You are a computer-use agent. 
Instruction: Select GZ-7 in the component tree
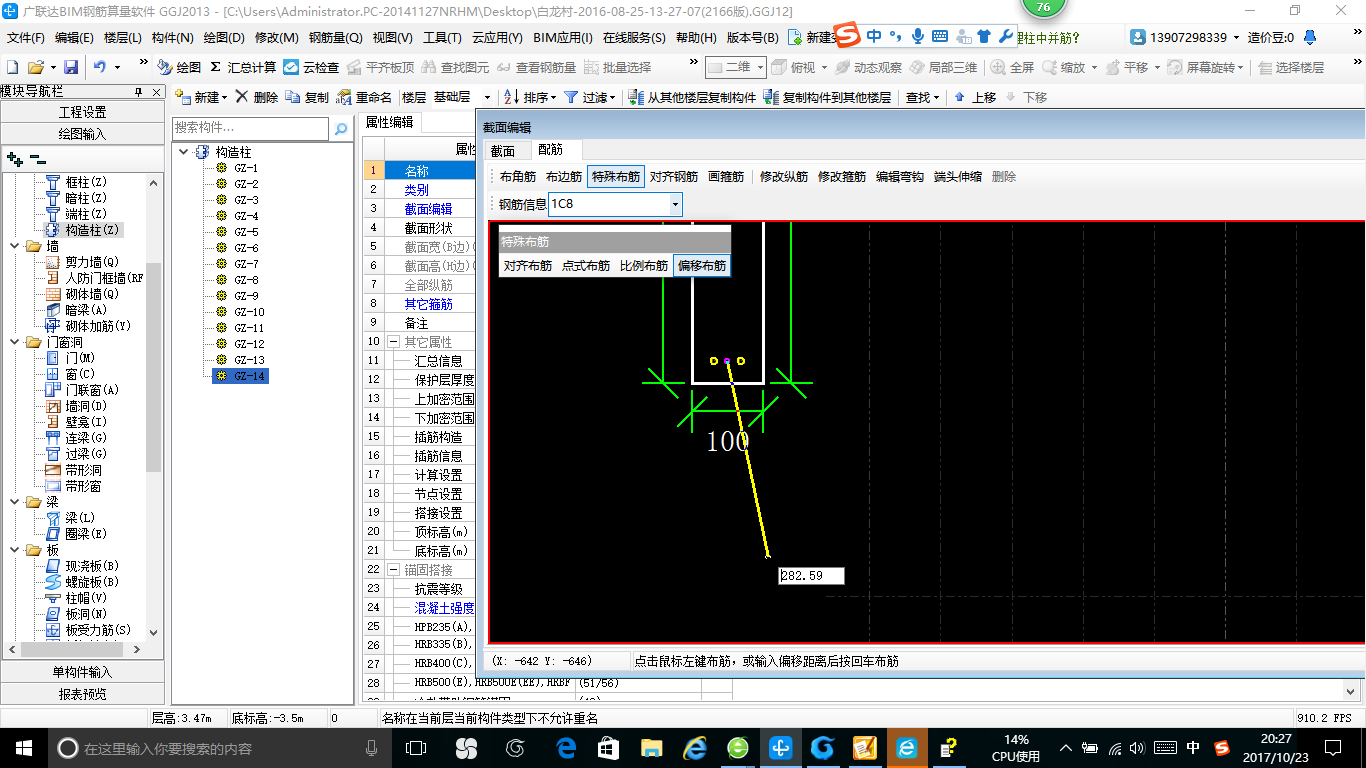click(x=246, y=264)
